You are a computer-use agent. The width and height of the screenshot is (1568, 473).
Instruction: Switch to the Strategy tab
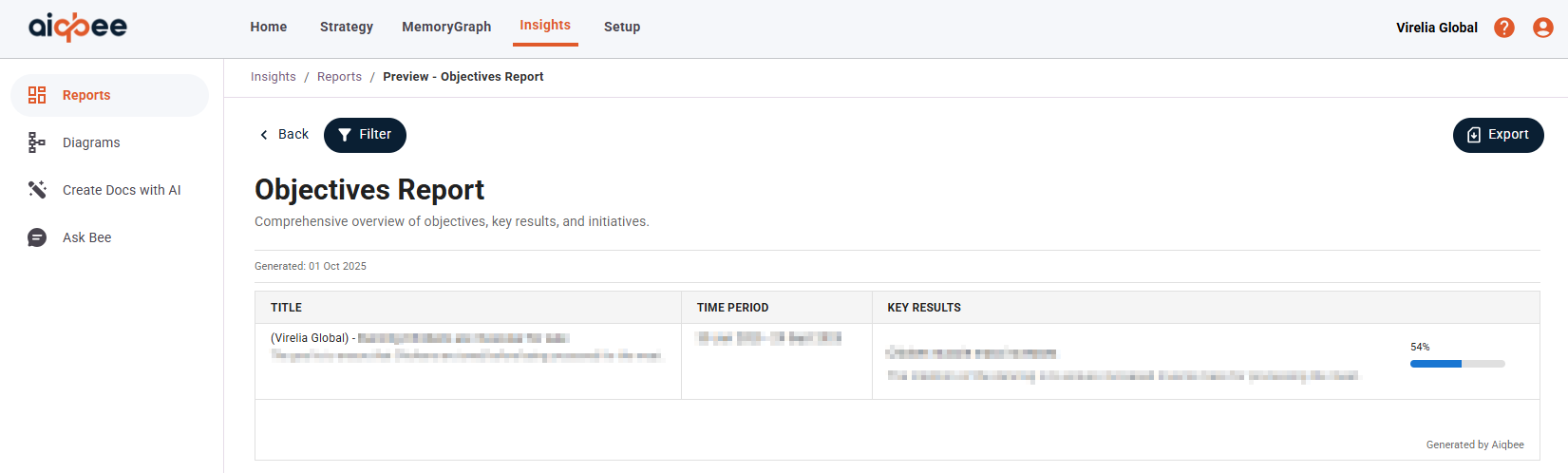coord(347,27)
